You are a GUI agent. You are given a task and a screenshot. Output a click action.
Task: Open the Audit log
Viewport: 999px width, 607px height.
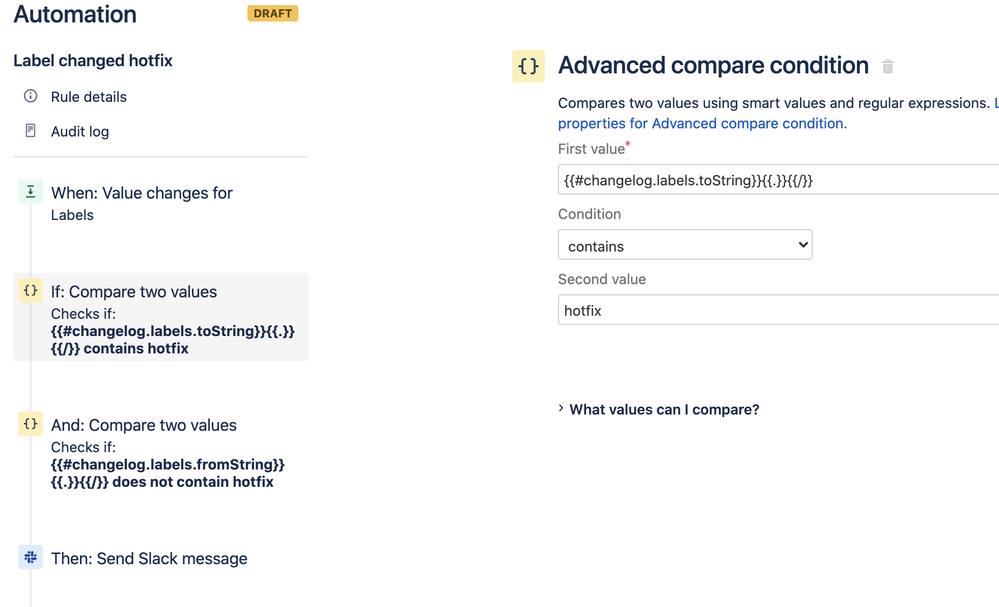(80, 131)
